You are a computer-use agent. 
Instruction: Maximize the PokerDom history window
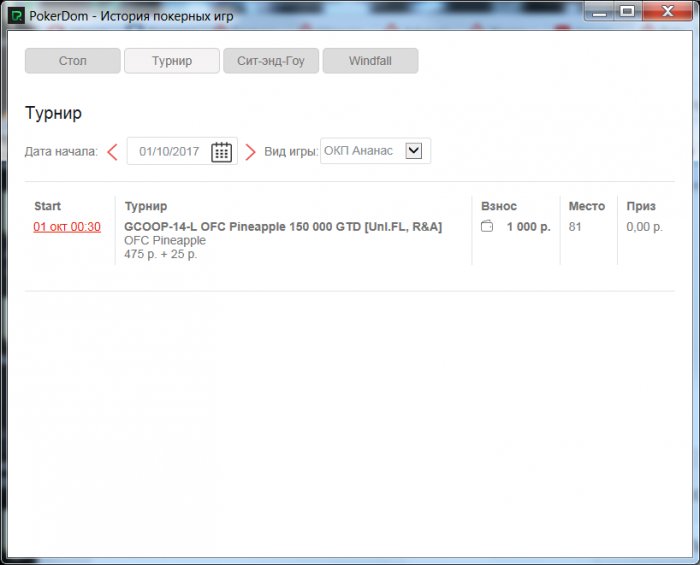[x=627, y=11]
